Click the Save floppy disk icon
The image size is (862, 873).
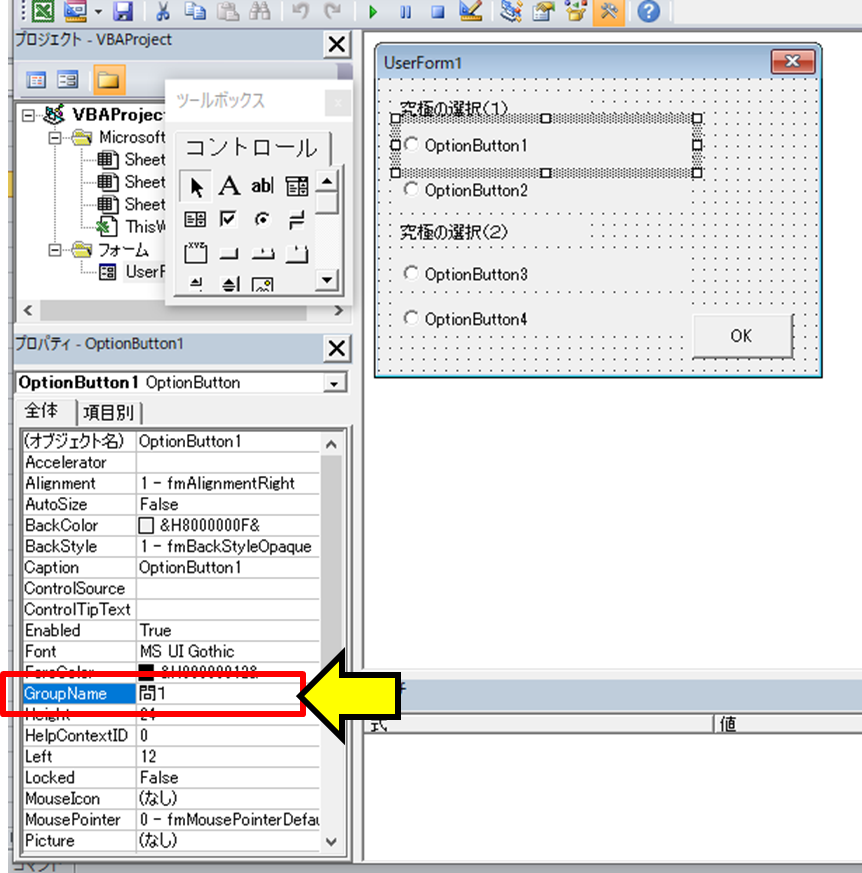point(123,11)
